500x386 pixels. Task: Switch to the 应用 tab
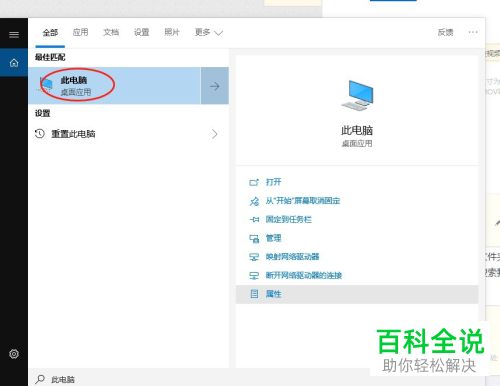pyautogui.click(x=81, y=32)
